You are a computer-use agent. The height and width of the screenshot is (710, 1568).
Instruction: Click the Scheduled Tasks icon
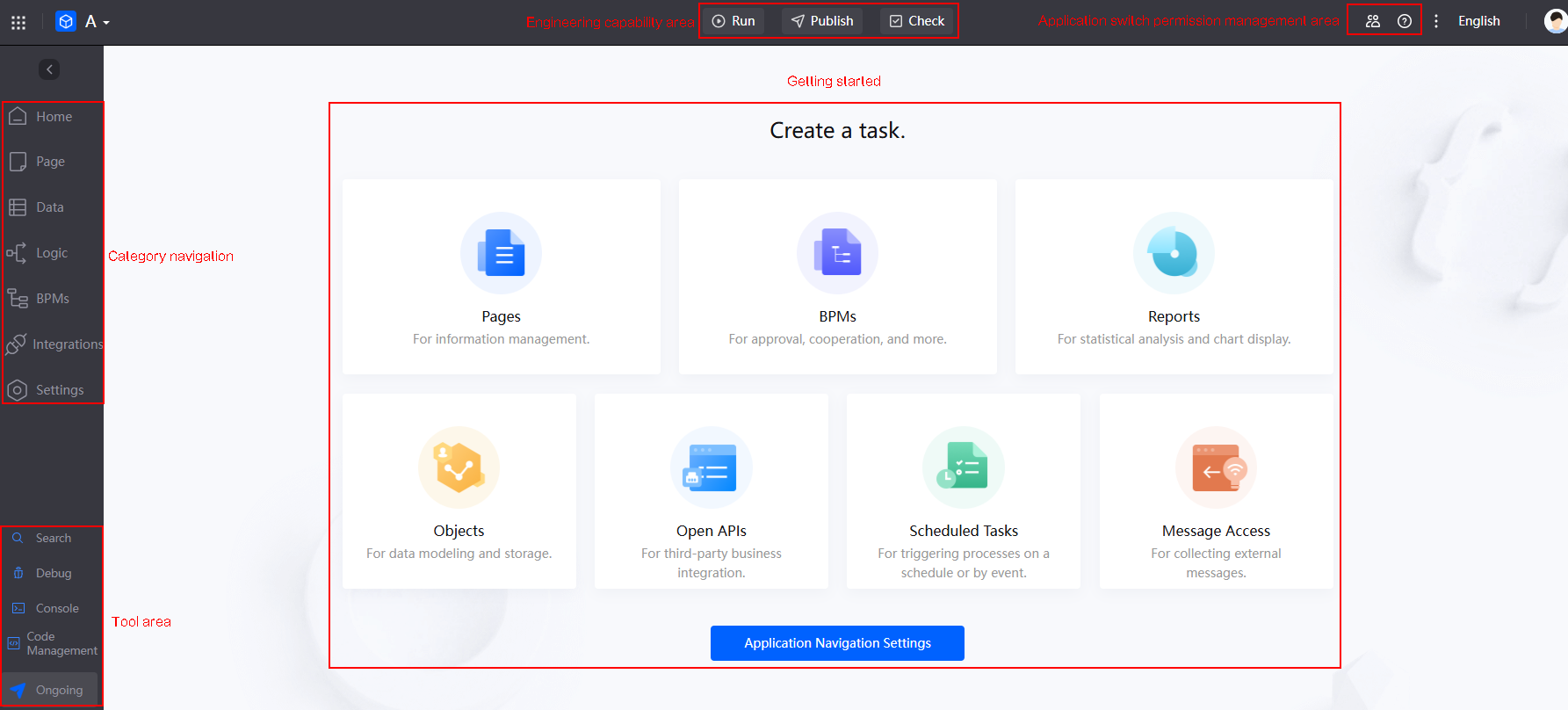click(964, 467)
